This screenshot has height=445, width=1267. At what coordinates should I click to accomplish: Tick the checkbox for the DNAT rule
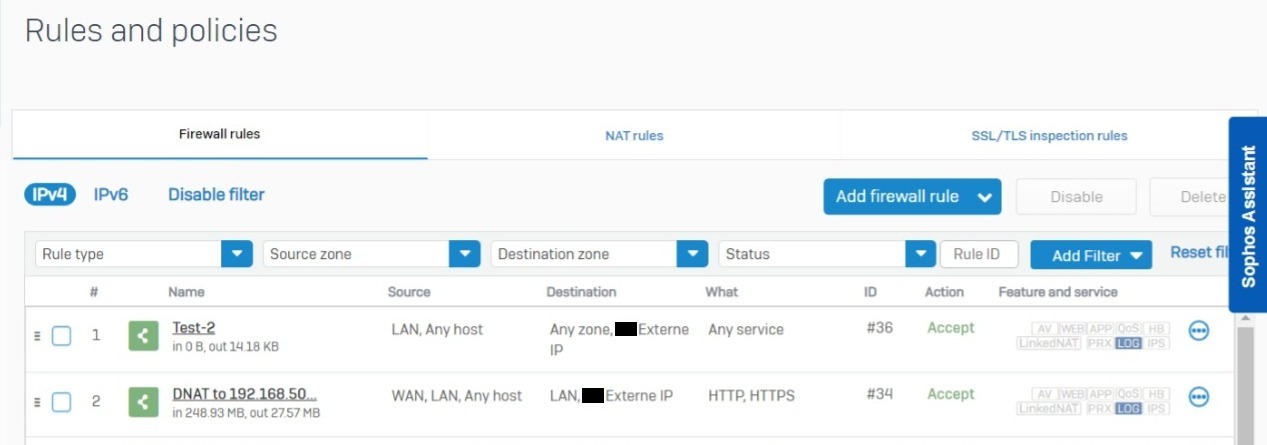[x=61, y=402]
